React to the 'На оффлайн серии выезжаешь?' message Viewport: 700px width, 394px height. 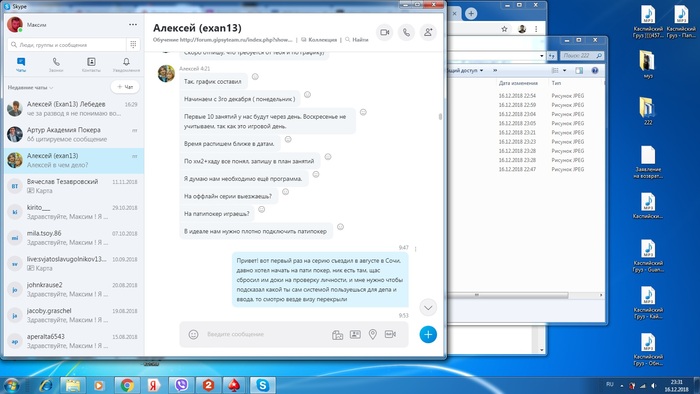point(285,192)
